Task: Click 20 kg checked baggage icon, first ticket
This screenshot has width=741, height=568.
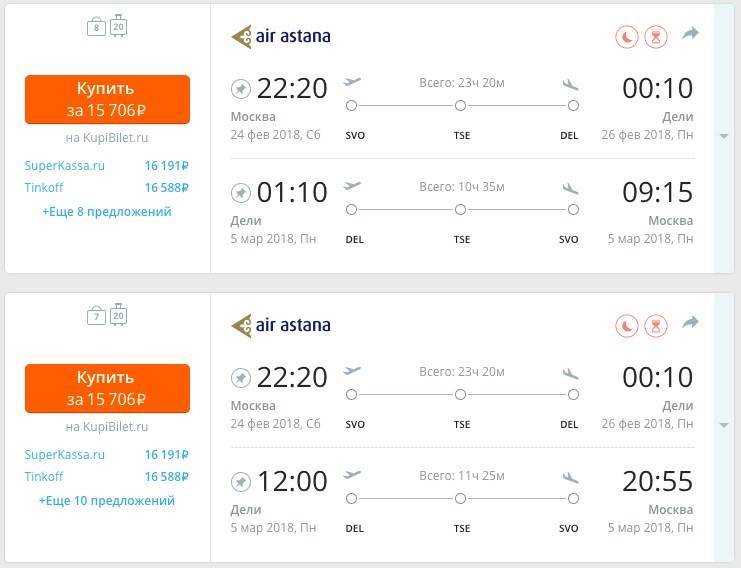Action: click(x=118, y=26)
